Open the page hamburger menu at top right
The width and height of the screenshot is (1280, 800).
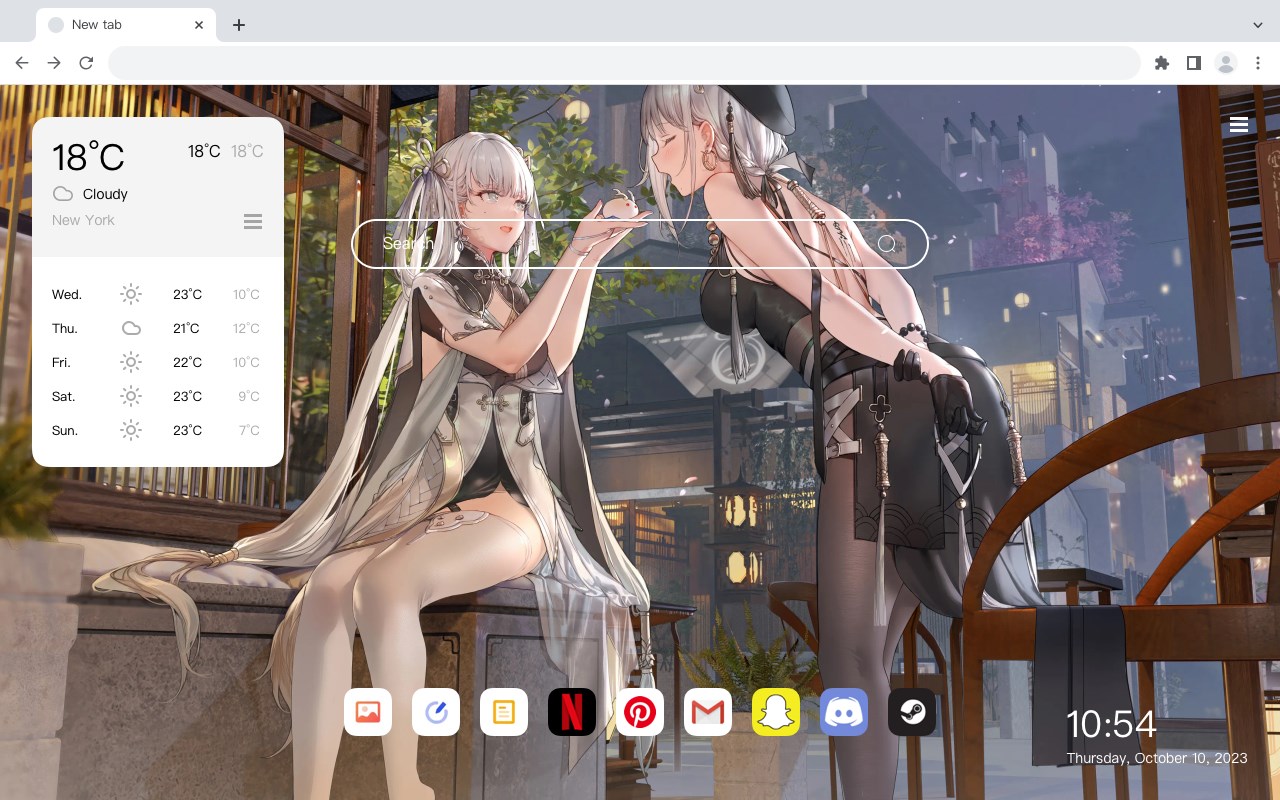(1239, 125)
